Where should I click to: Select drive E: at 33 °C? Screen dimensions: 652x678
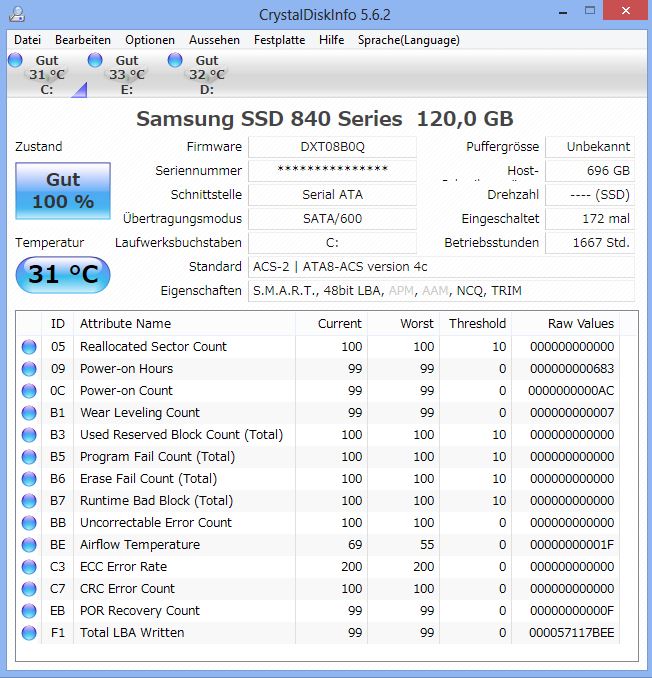point(127,74)
